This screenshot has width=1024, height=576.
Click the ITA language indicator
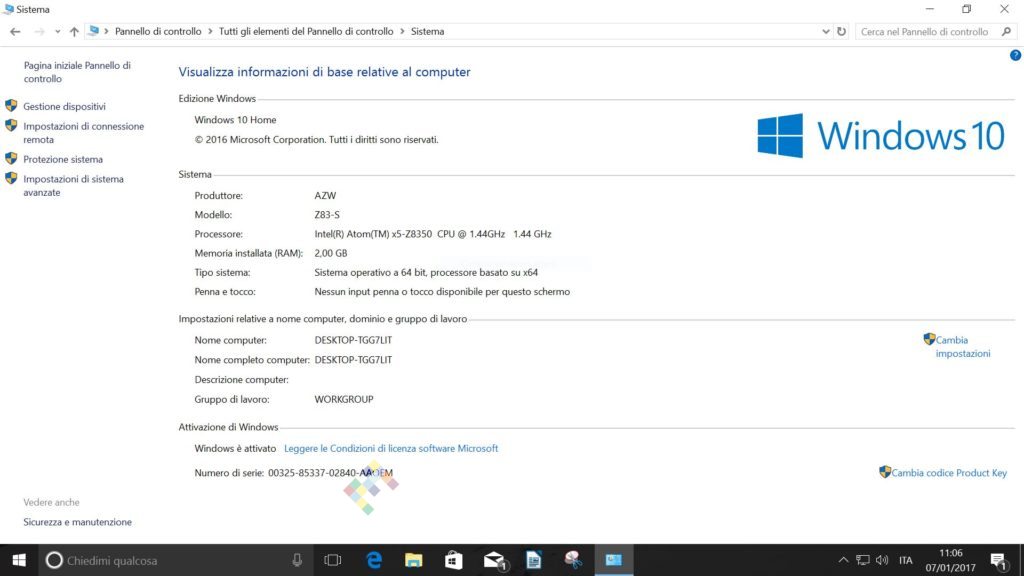pyautogui.click(x=906, y=560)
